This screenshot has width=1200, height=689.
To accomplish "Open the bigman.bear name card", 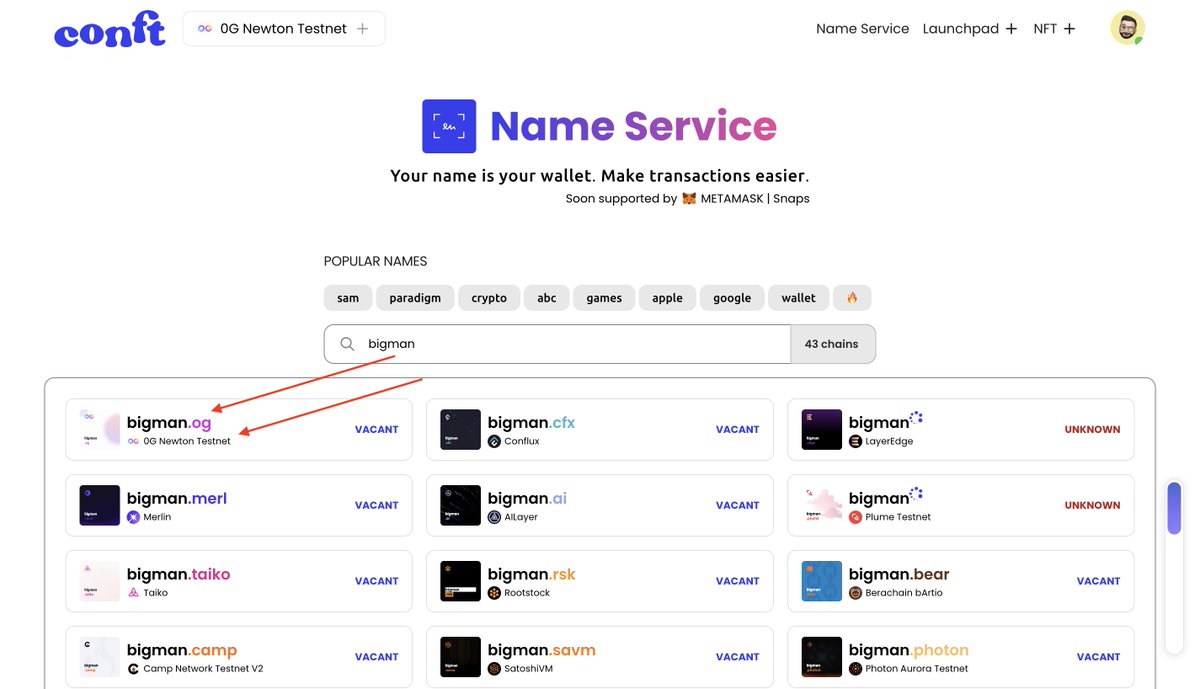I will coord(961,581).
